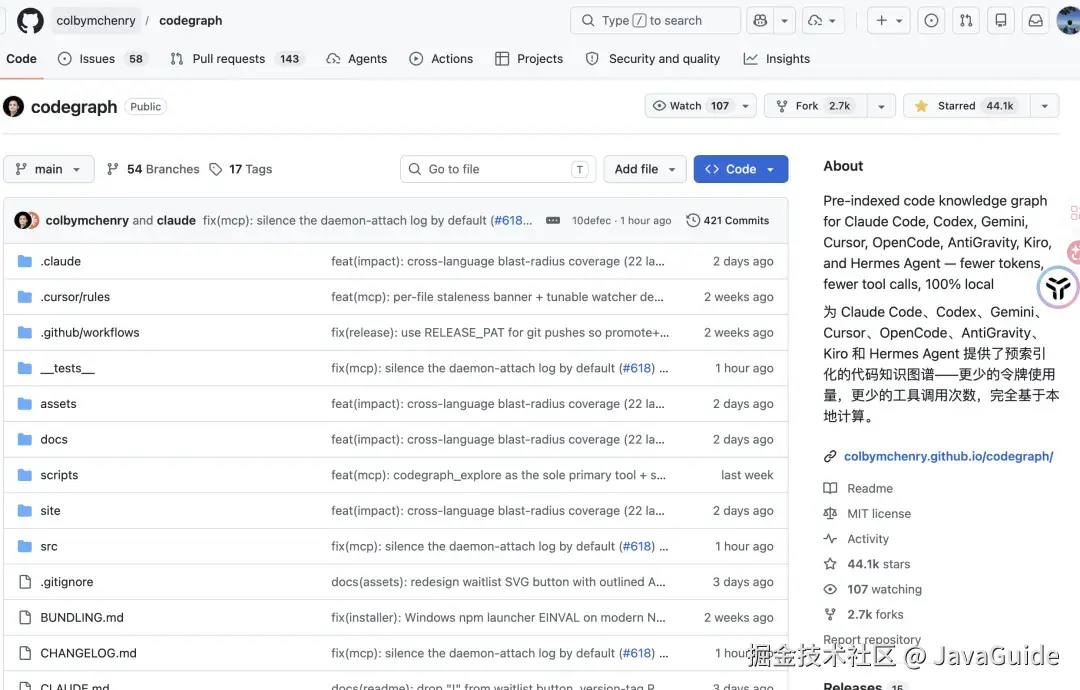Open the Copilot dropdown arrow in header
This screenshot has height=690, width=1080.
784,21
